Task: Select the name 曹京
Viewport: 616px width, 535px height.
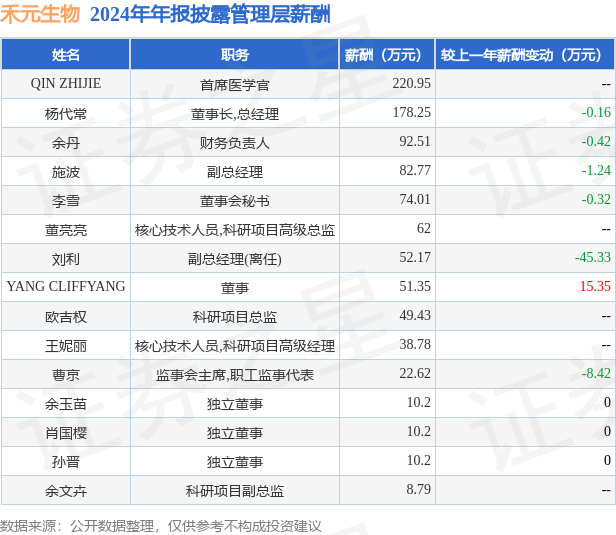Action: point(66,375)
